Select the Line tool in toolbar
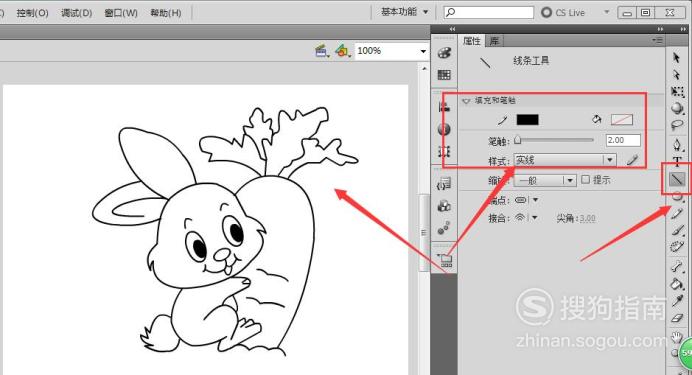Screen dimensions: 692x375 (x=677, y=179)
